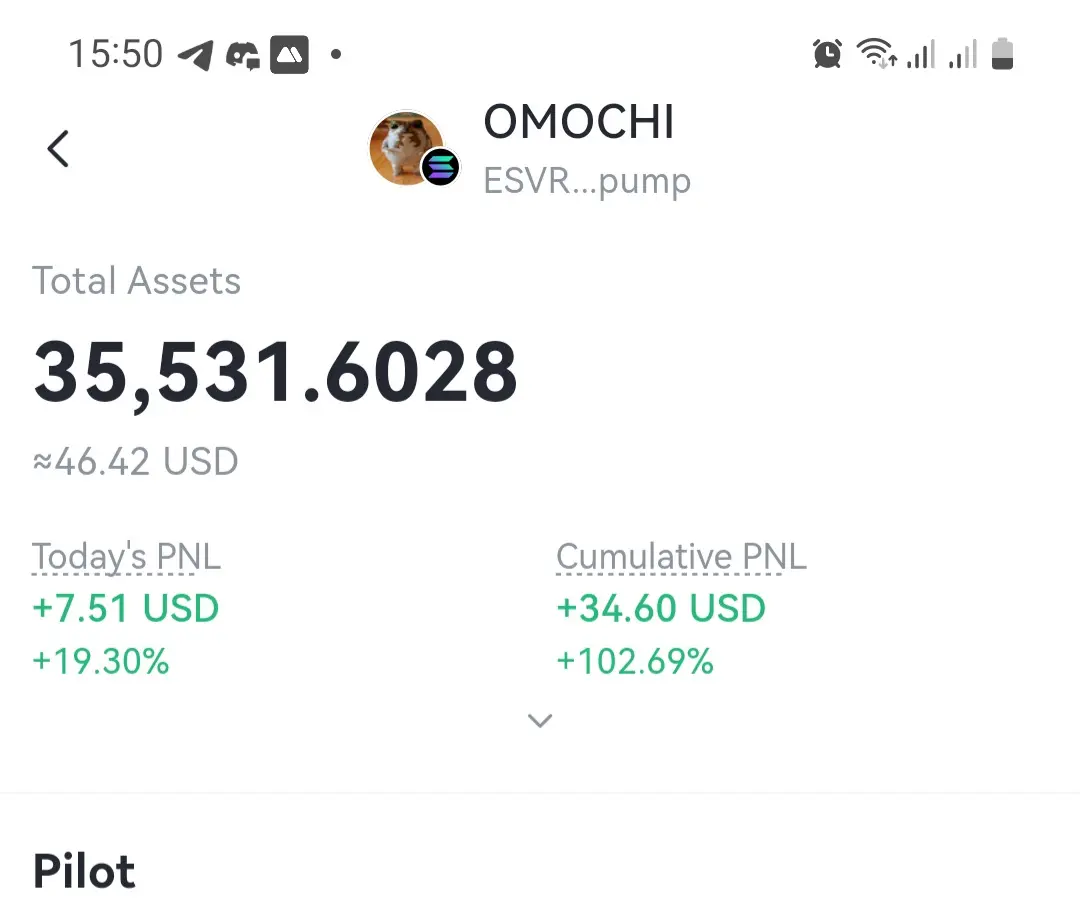Tap the 35,531.6028 total assets amount
This screenshot has width=1080, height=915.
tap(276, 373)
